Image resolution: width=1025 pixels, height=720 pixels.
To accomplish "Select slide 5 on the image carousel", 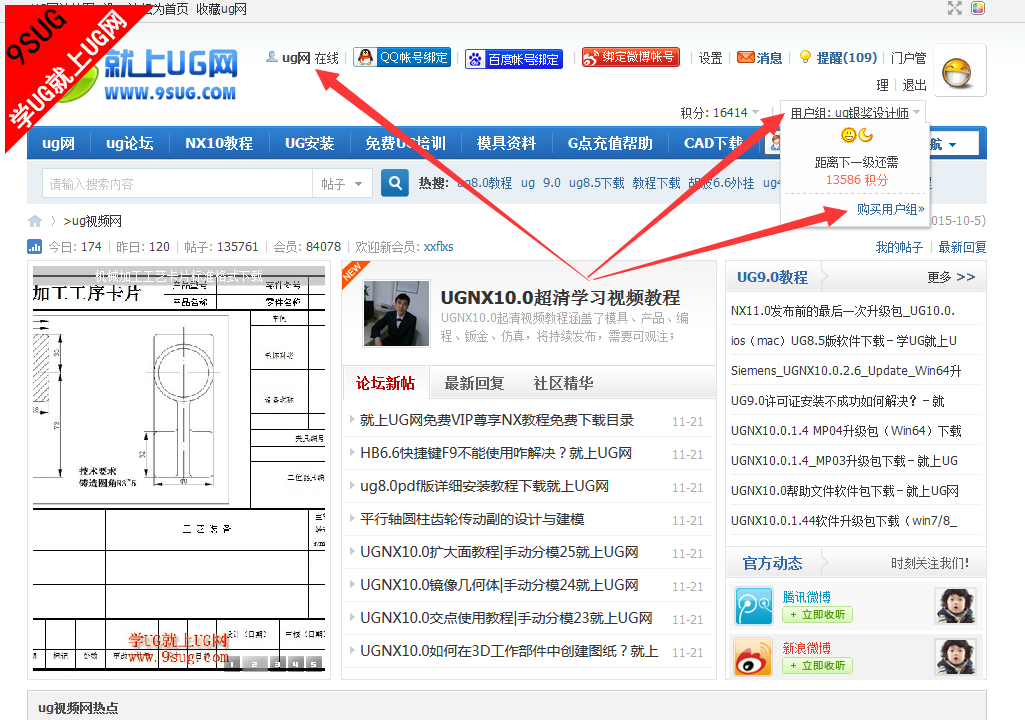I will [x=313, y=664].
